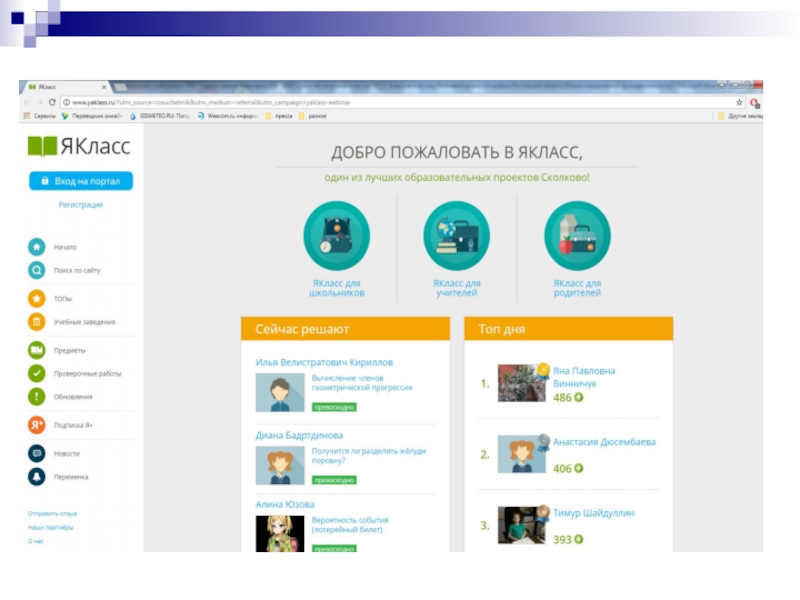Open the Обновления exclamation icon

pos(36,397)
